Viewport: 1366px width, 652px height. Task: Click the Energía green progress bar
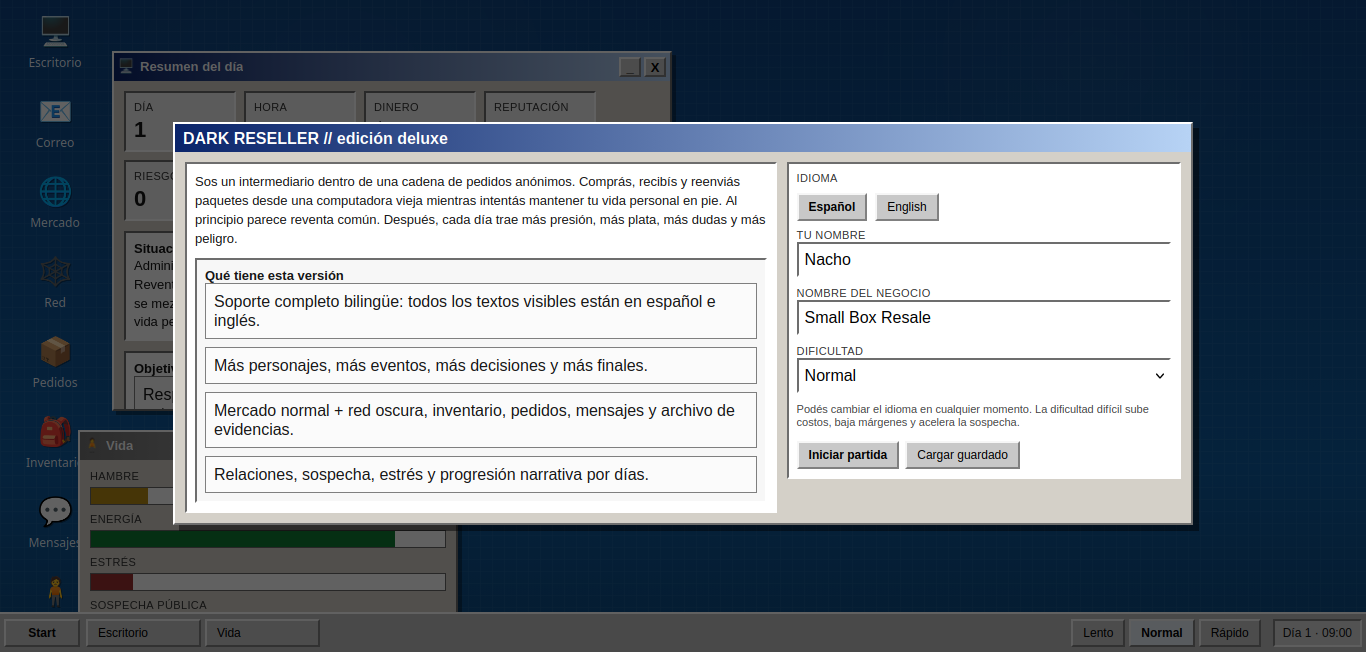coord(268,539)
